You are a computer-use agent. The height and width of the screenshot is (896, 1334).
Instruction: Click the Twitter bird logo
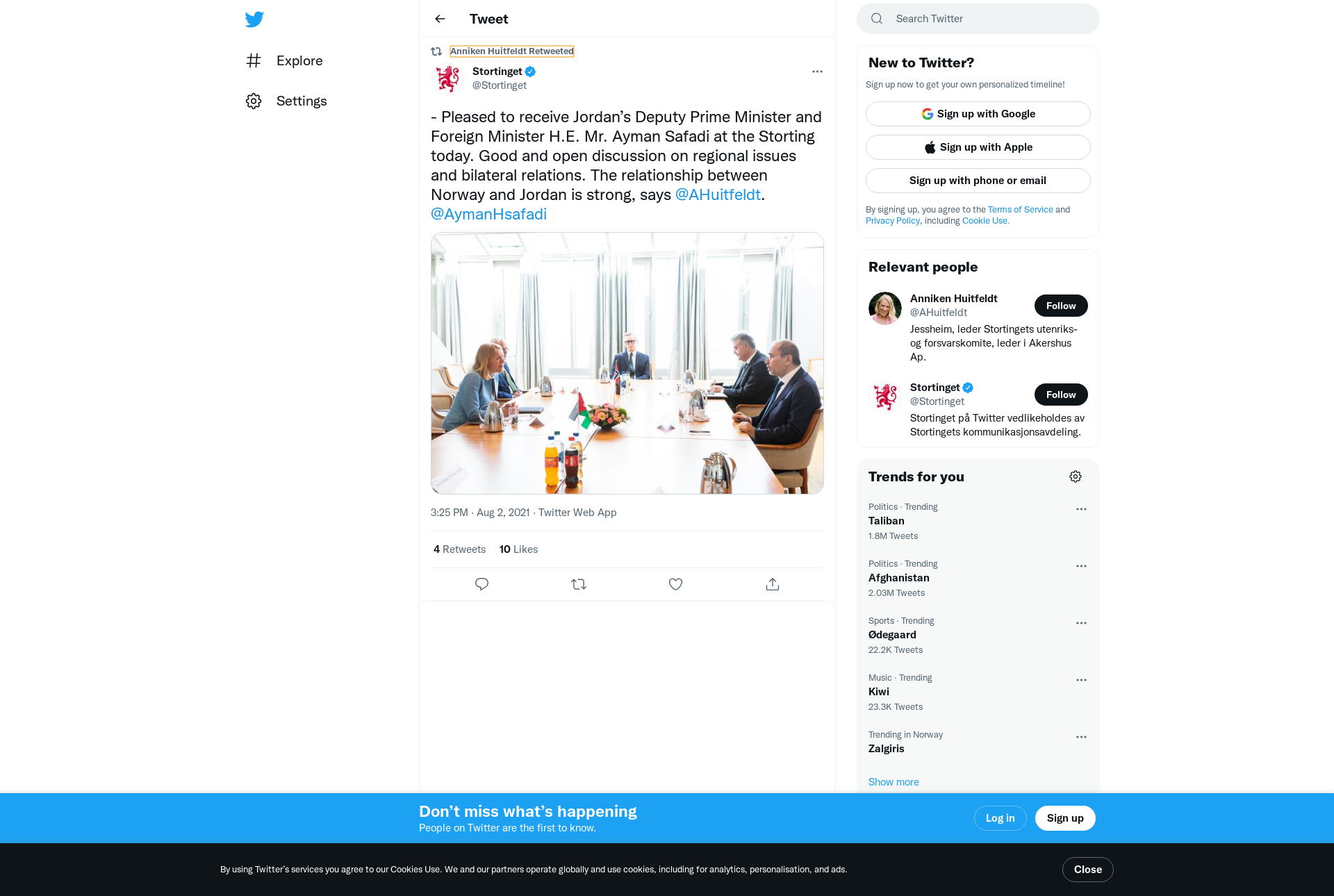tap(254, 19)
